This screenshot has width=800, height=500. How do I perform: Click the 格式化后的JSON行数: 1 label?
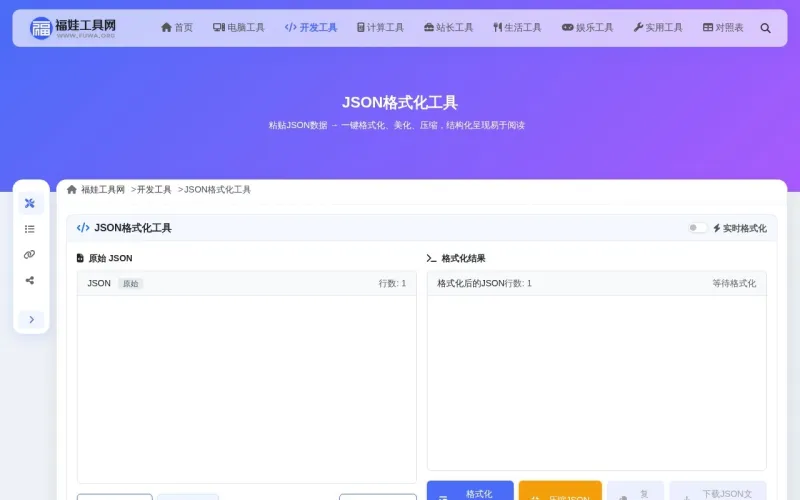[484, 283]
